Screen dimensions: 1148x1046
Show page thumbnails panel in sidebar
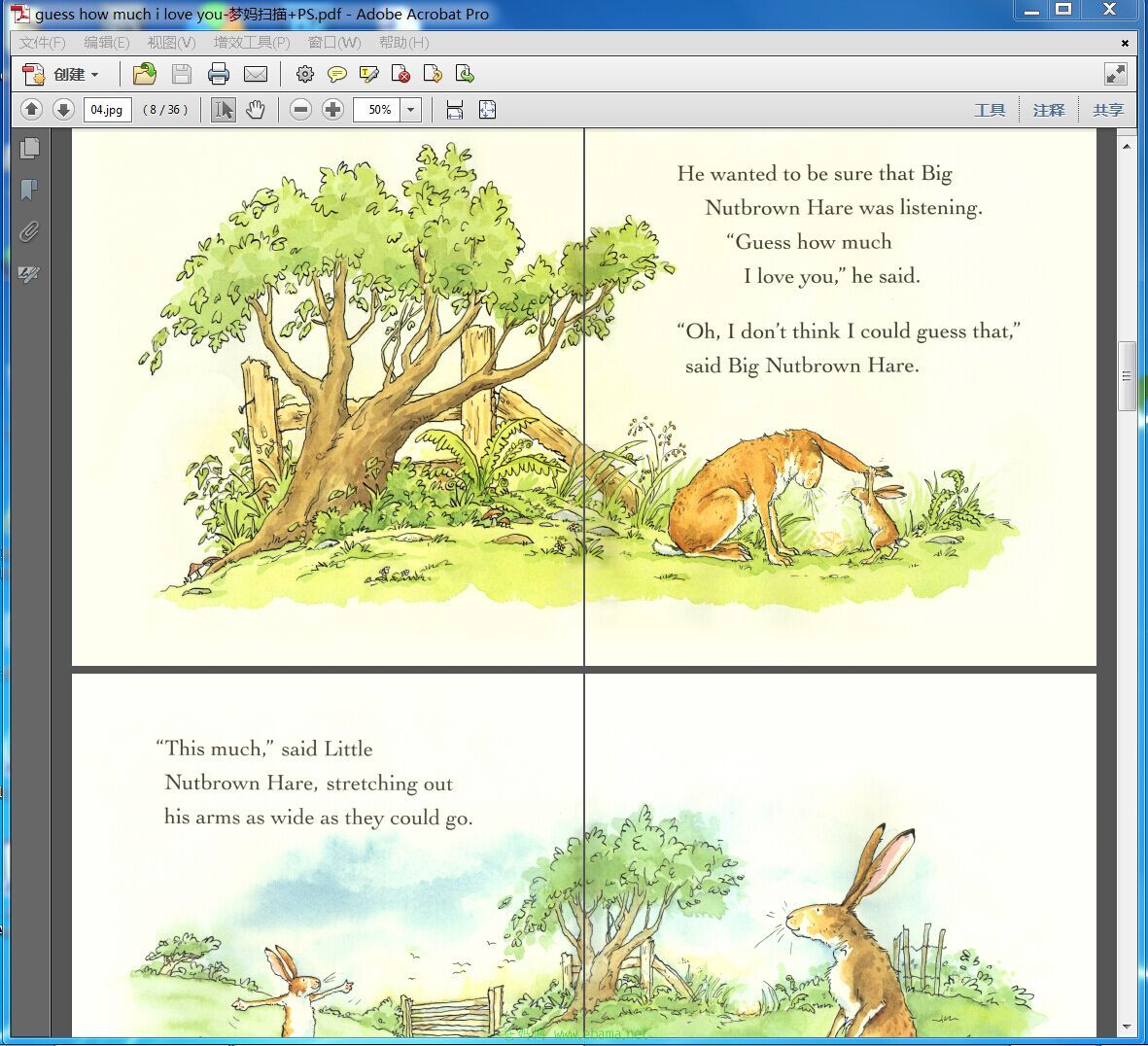[29, 149]
